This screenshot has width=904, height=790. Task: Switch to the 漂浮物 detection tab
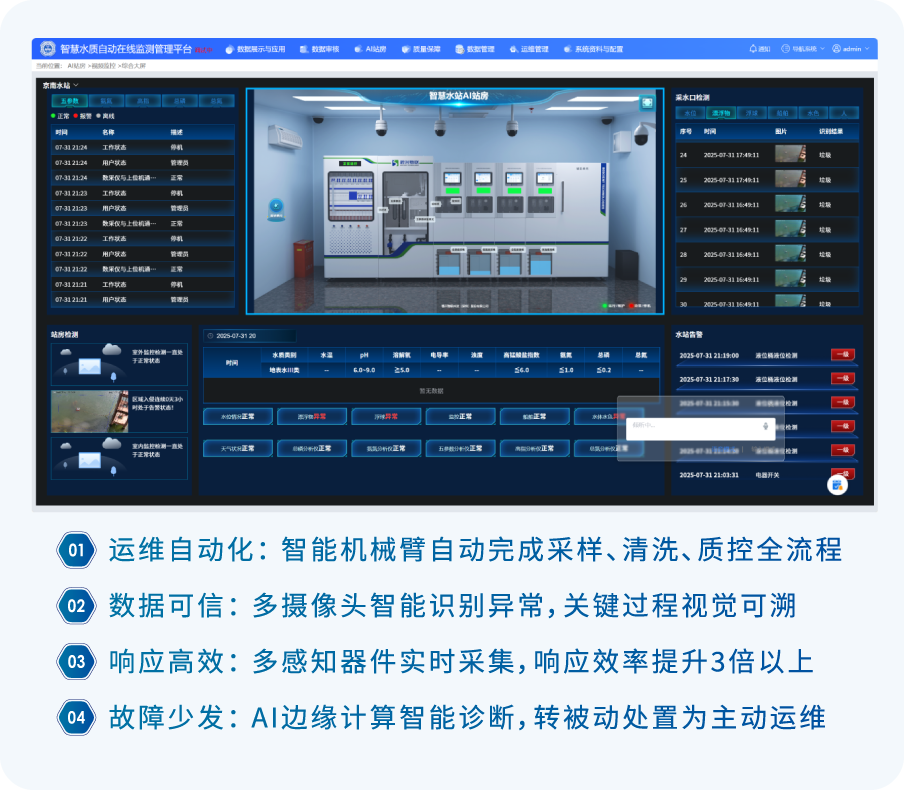click(x=720, y=113)
